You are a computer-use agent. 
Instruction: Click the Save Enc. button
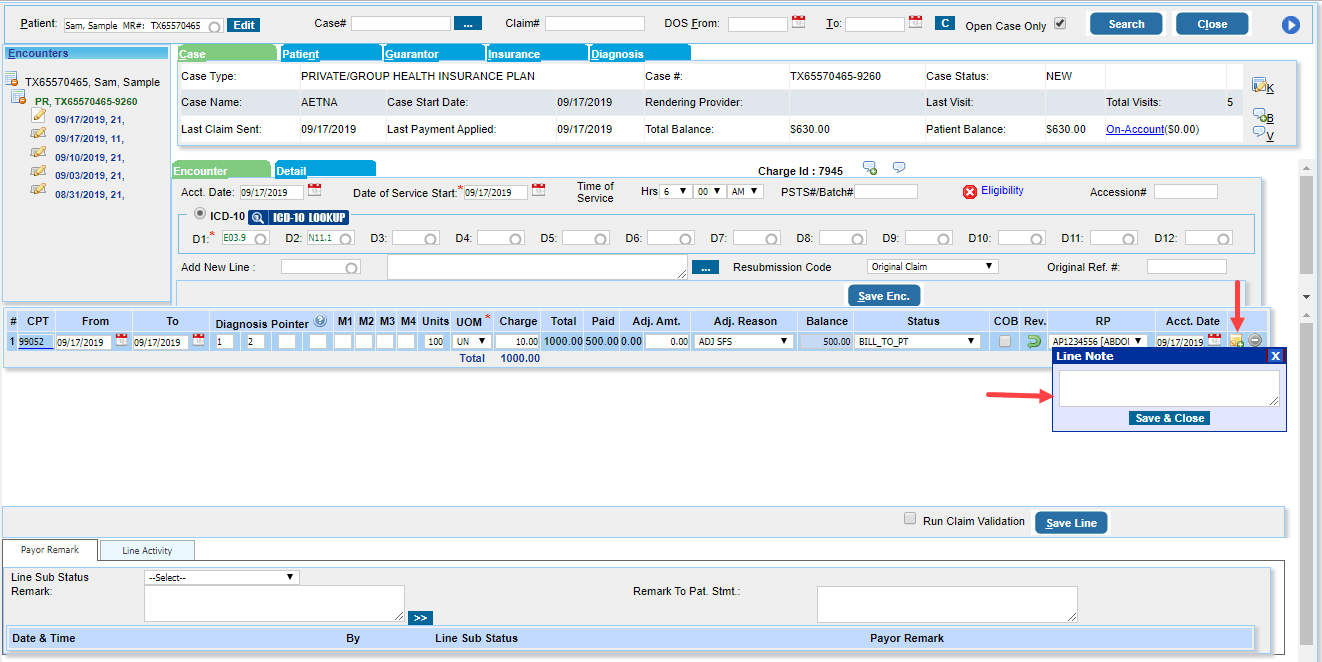884,296
